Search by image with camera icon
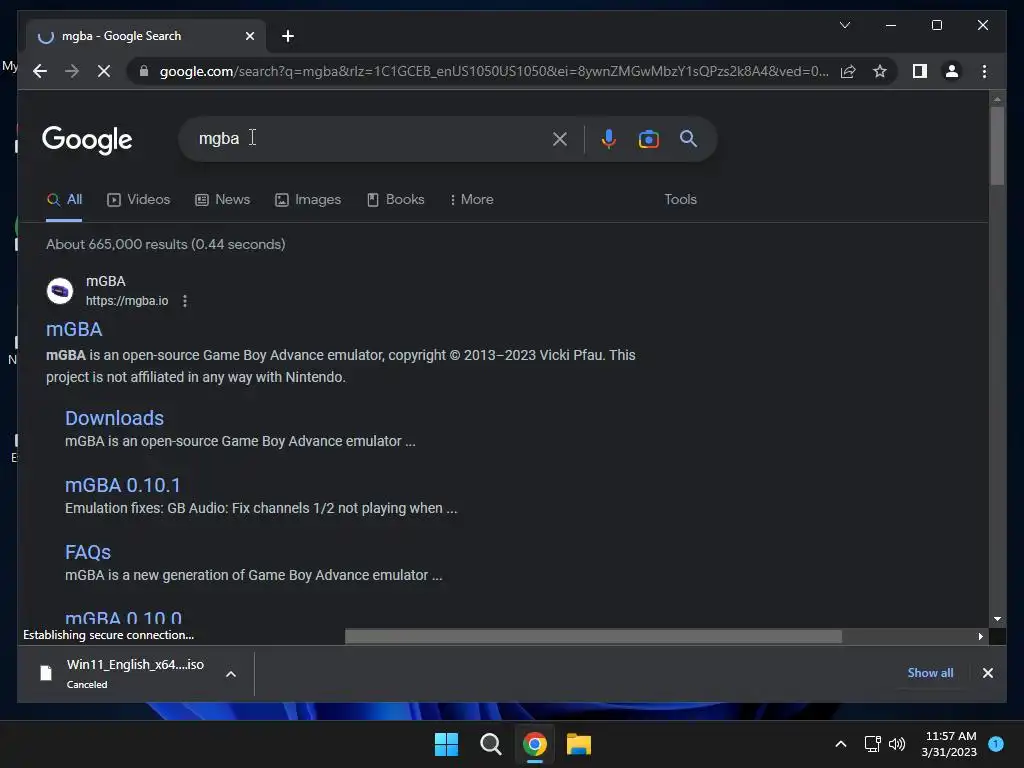This screenshot has height=768, width=1024. point(648,138)
